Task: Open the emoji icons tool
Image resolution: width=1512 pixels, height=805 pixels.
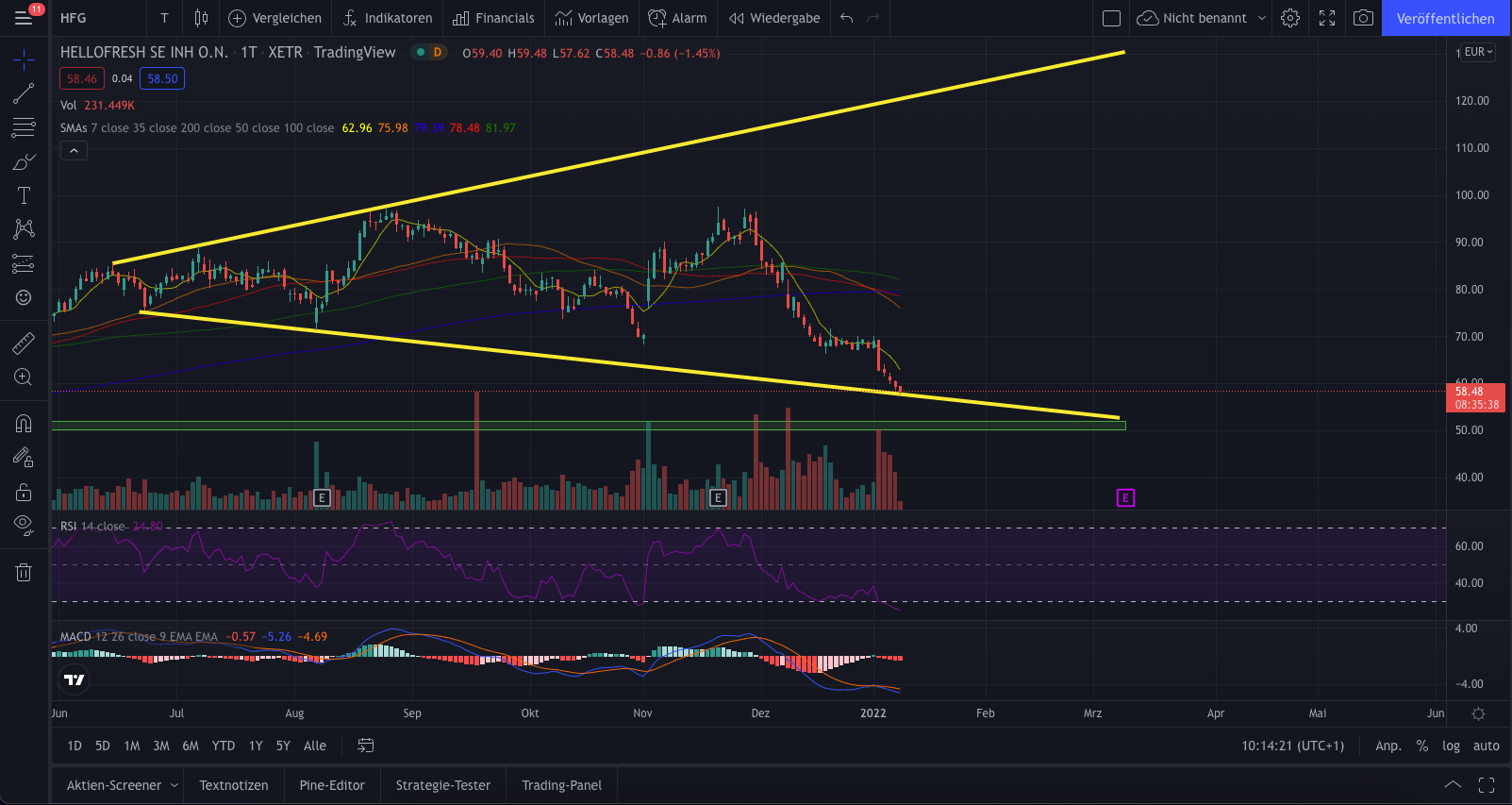Action: (x=24, y=297)
